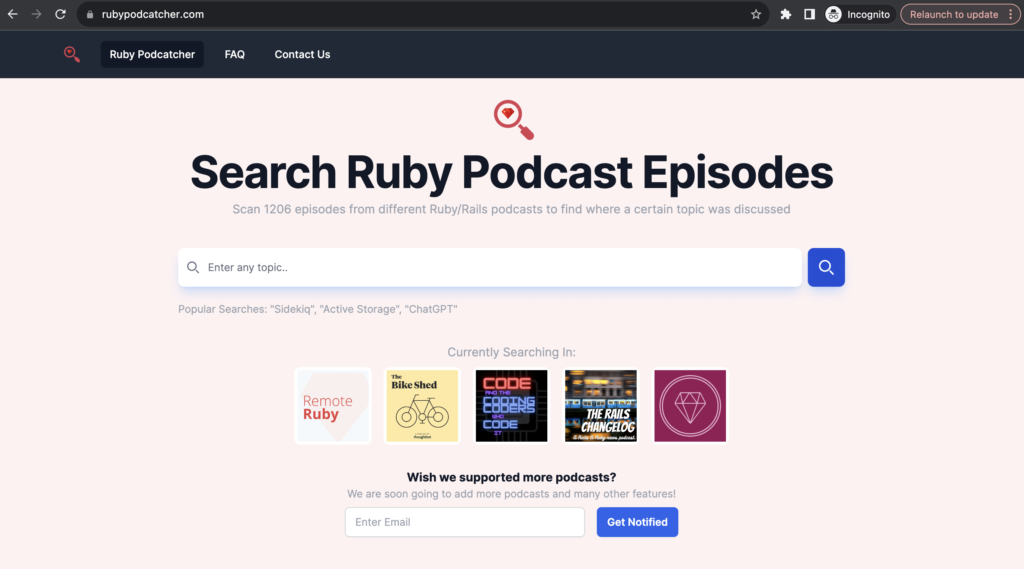The image size is (1024, 569).
Task: Open the Remote Ruby podcast thumbnail
Action: pos(333,406)
